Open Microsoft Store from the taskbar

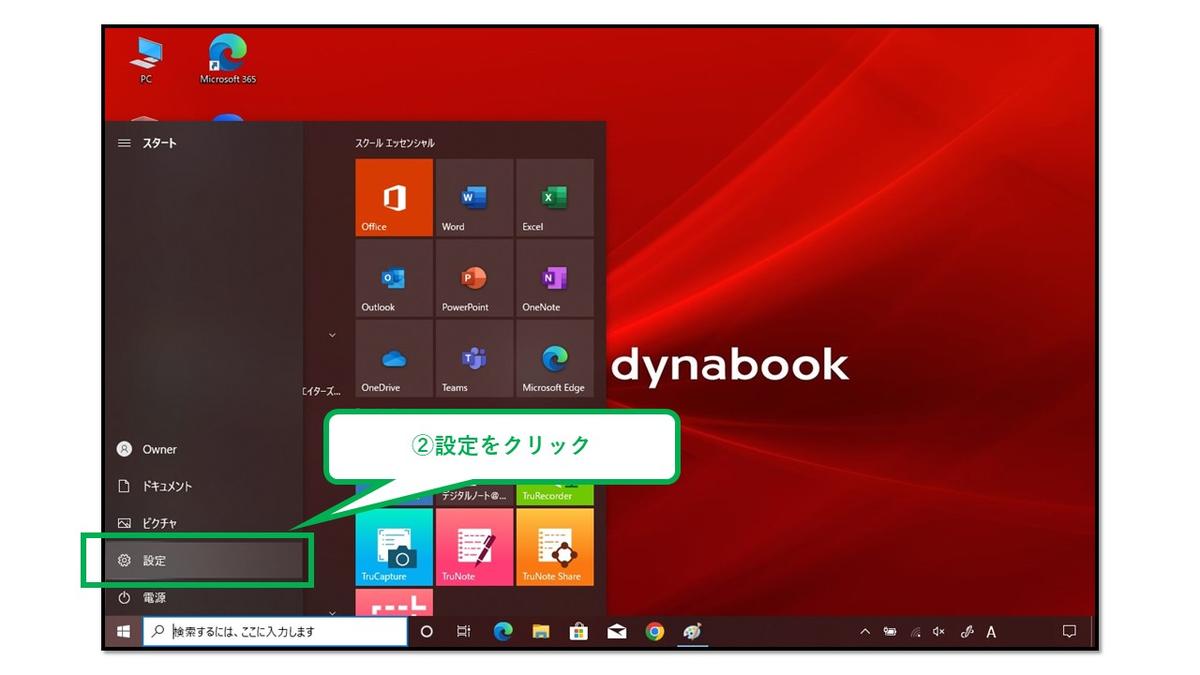(x=578, y=632)
